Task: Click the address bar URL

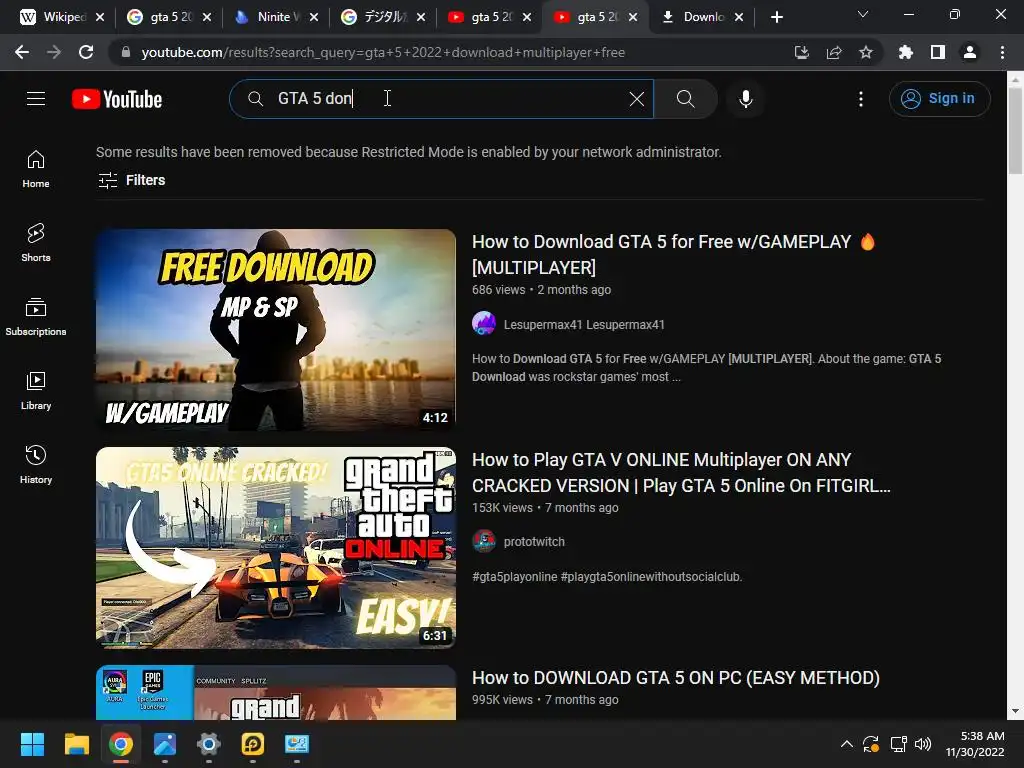Action: (383, 52)
